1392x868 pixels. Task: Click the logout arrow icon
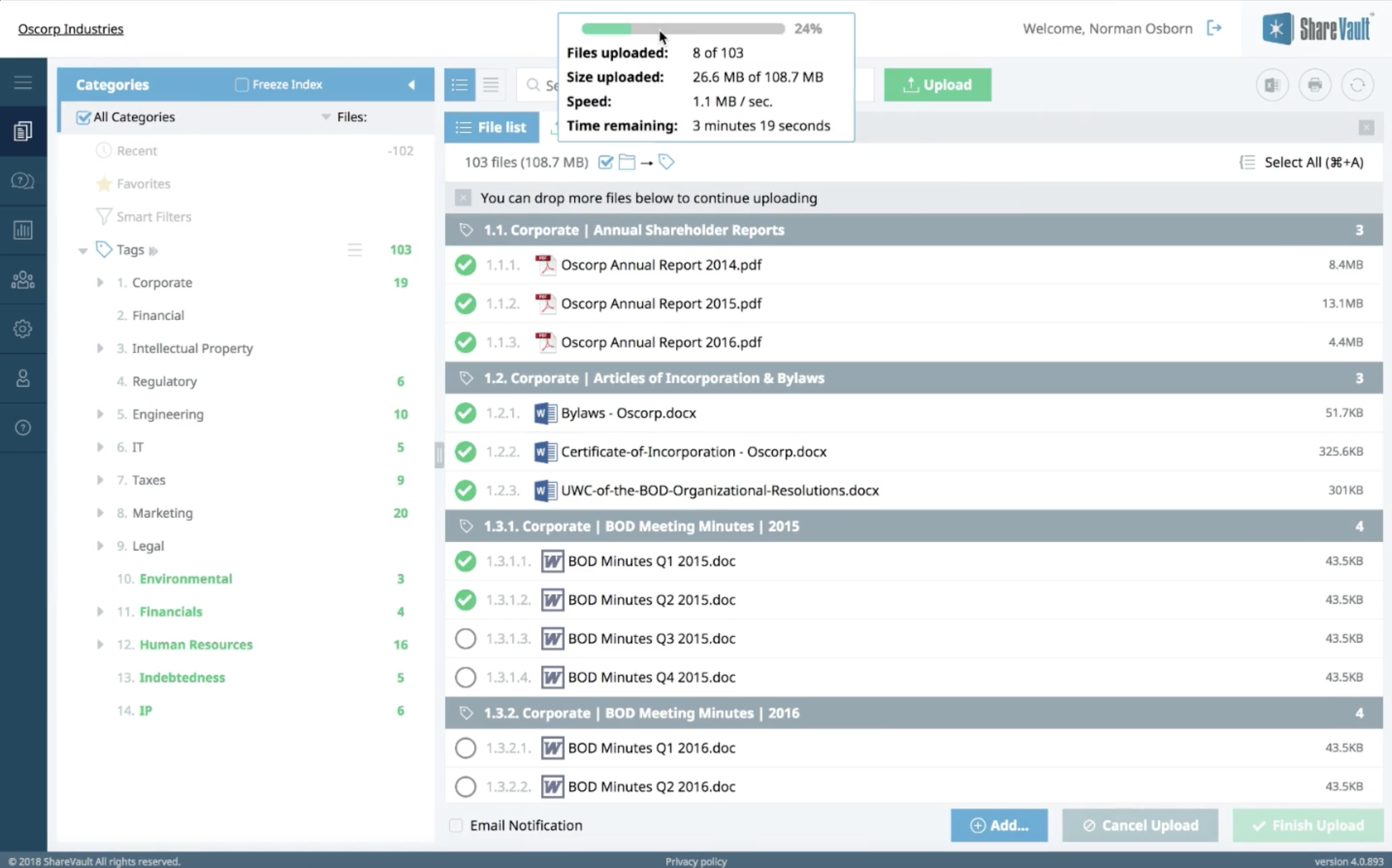tap(1214, 28)
